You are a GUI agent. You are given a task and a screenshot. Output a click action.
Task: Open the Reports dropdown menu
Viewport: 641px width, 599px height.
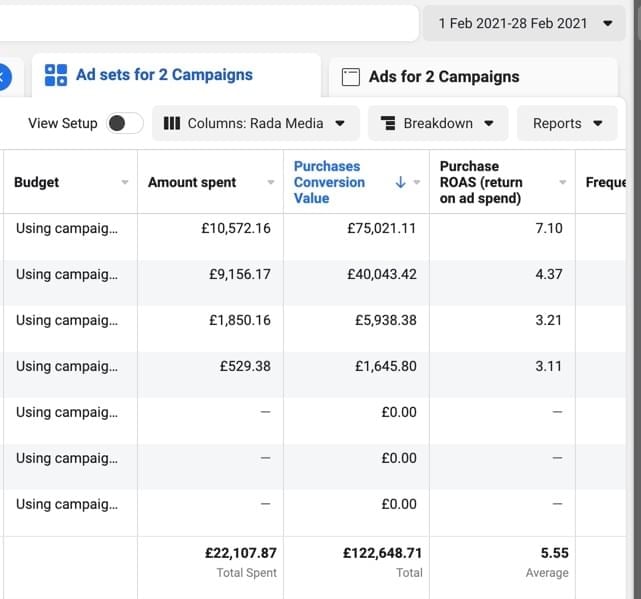click(x=568, y=123)
